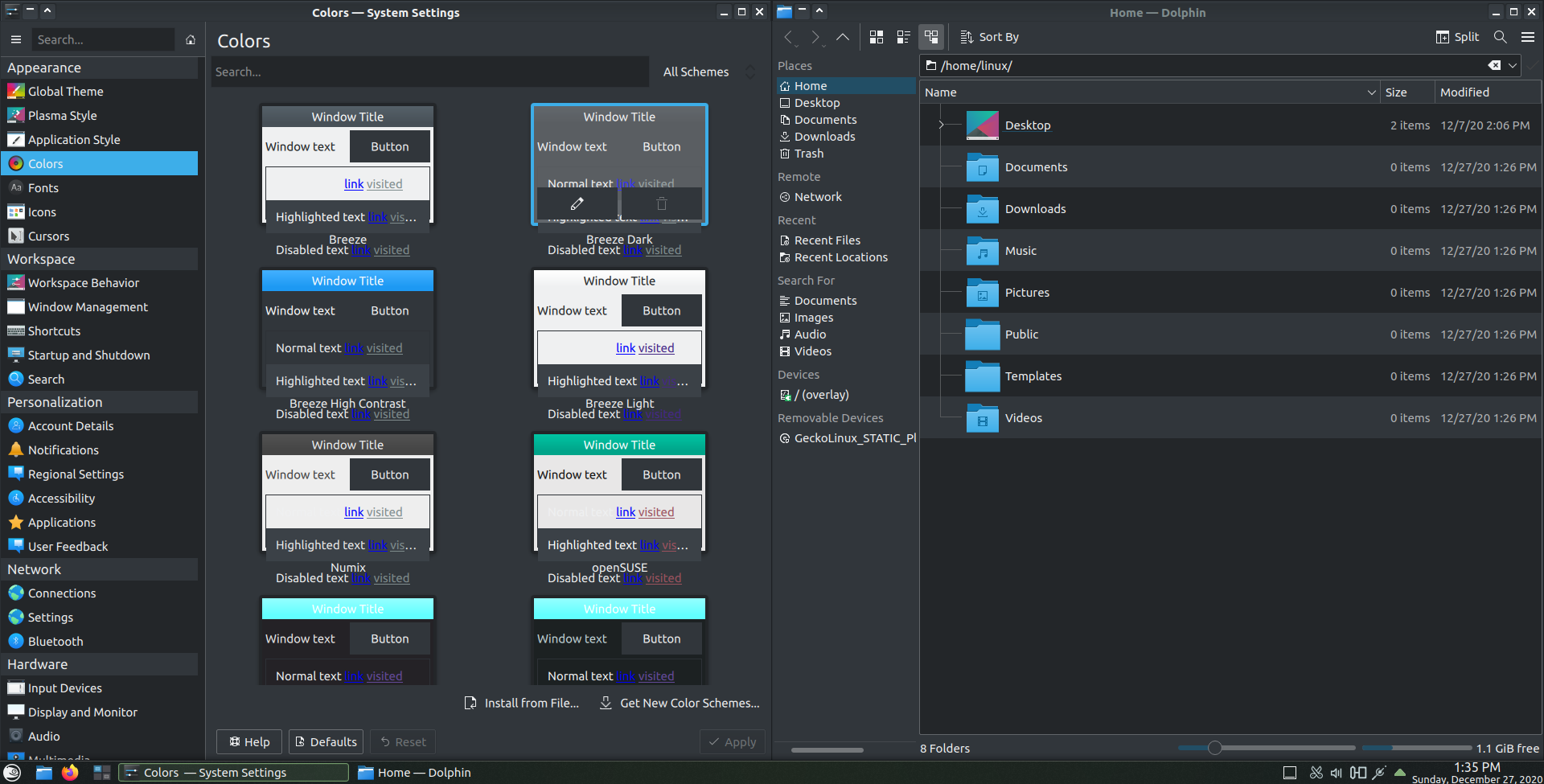Click Get New Color Schemes button

point(680,703)
